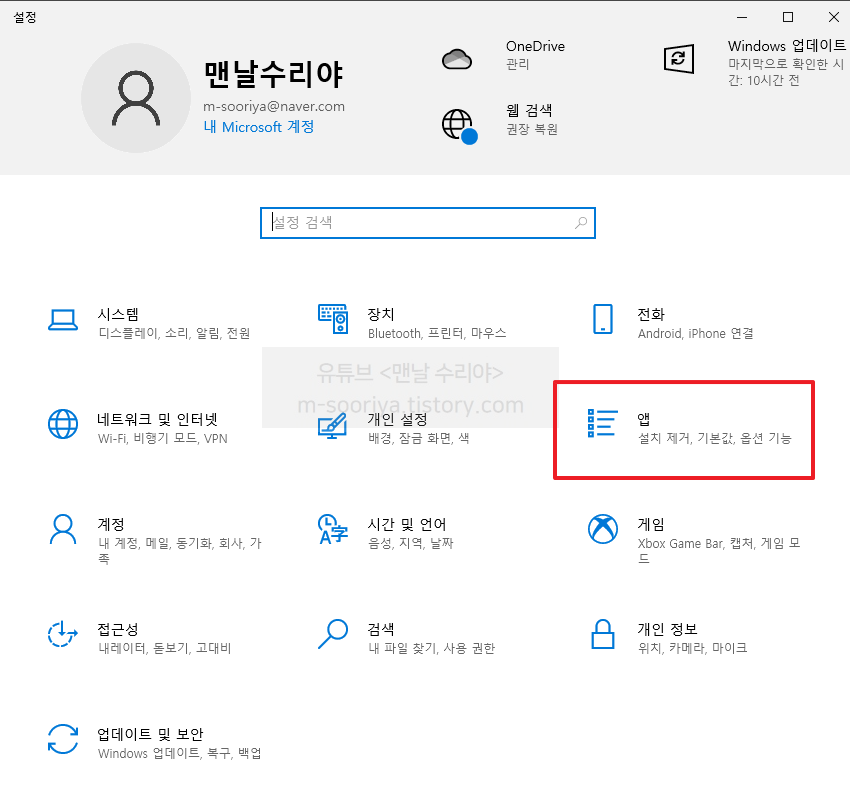The width and height of the screenshot is (850, 809).
Task: Click the OneDrive header label
Action: [536, 46]
